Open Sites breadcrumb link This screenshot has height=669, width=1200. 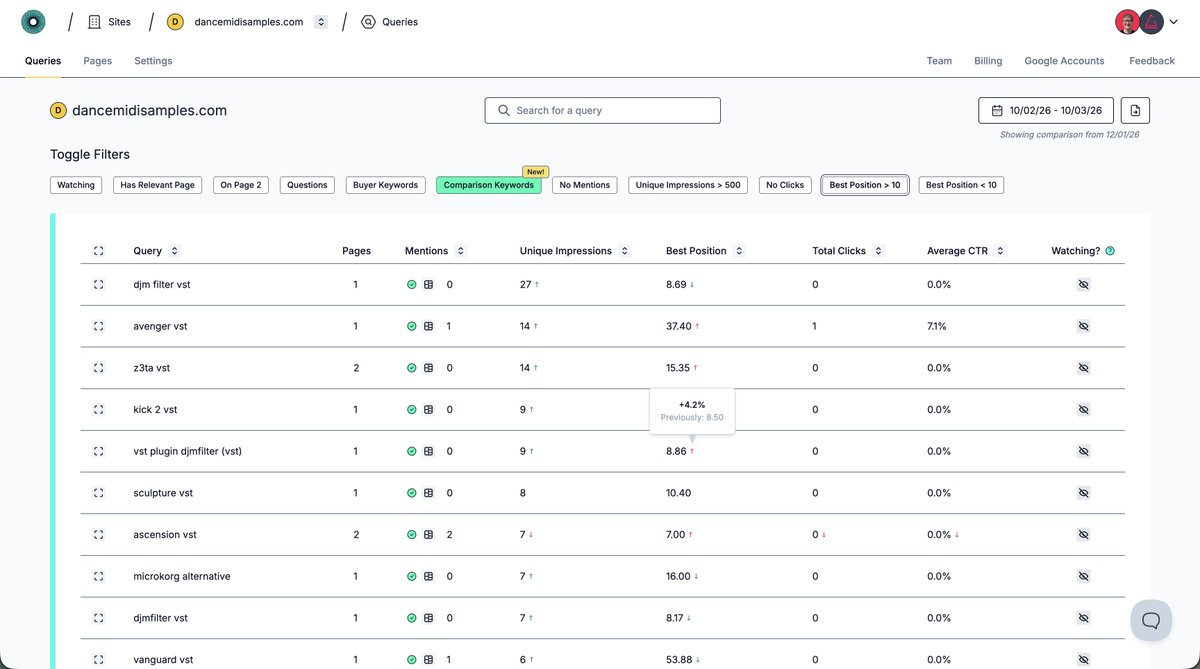(x=109, y=22)
